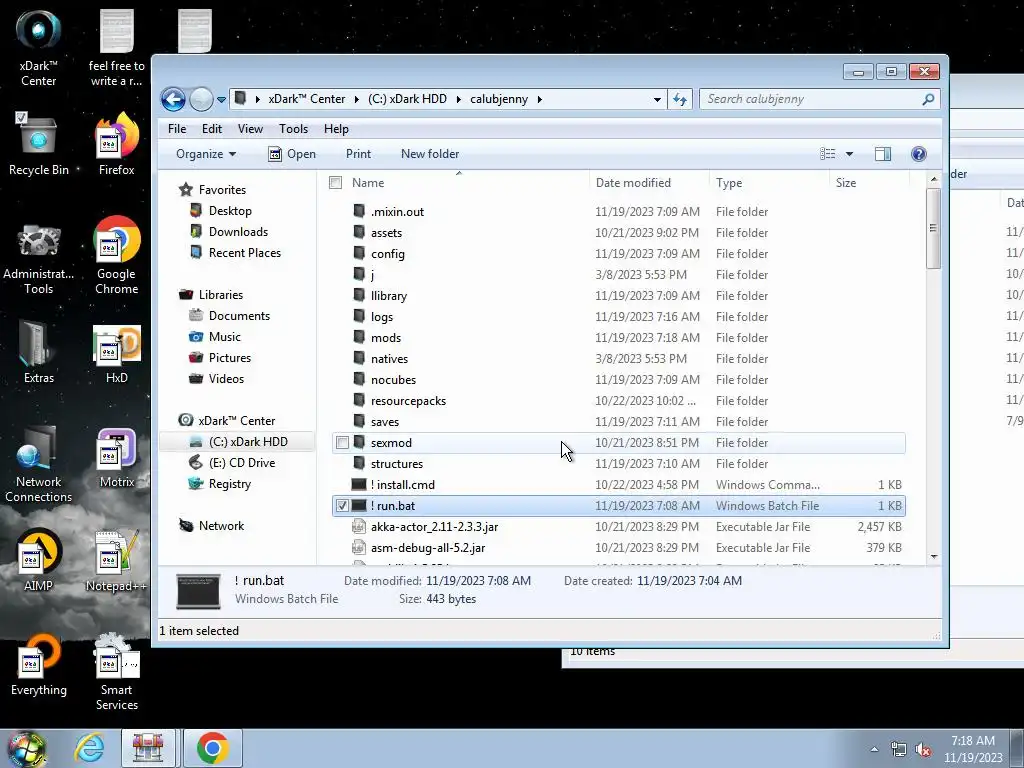1024x768 pixels.
Task: Open Internet Explorer from the taskbar
Action: 89,748
